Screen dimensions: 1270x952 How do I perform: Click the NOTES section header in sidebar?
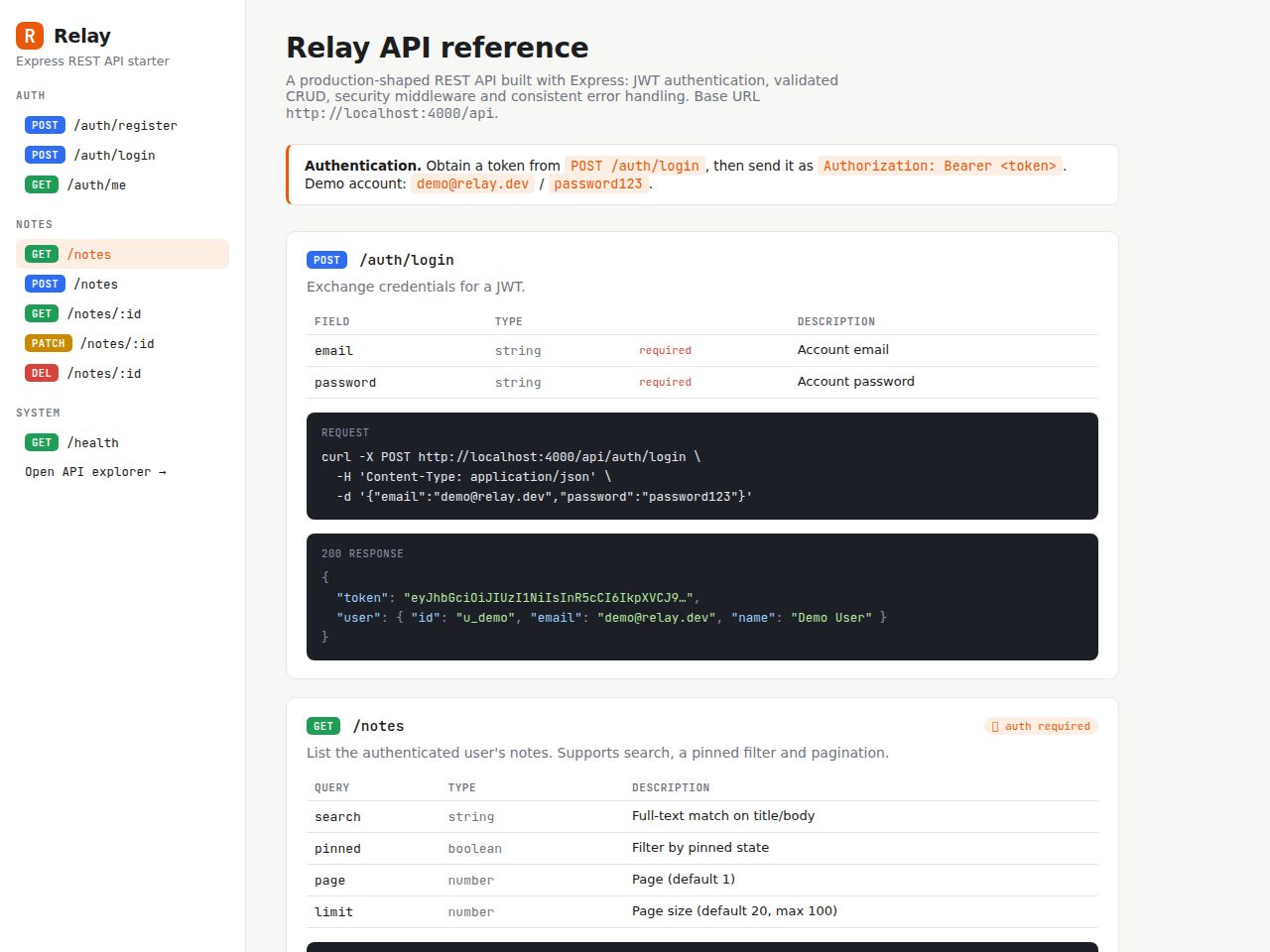click(35, 225)
